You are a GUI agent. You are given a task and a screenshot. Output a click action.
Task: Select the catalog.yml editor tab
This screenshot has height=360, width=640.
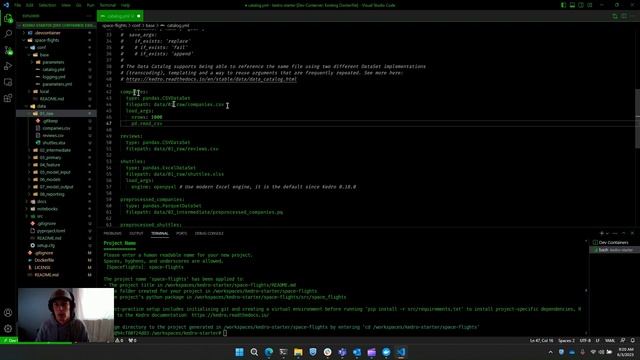[120, 16]
